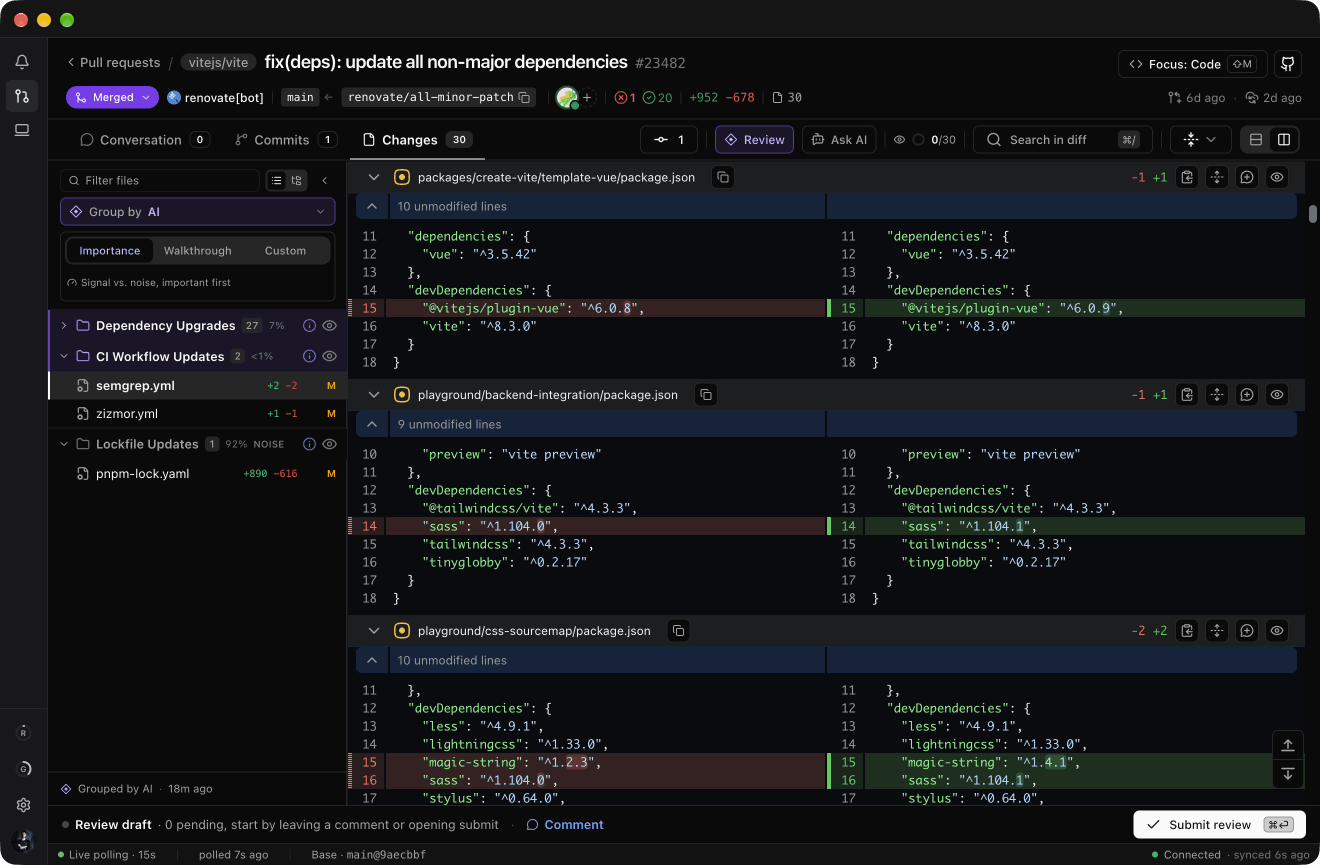Screen dimensions: 1320x865
Task: Jump to top with the up arrow button
Action: click(x=1288, y=745)
